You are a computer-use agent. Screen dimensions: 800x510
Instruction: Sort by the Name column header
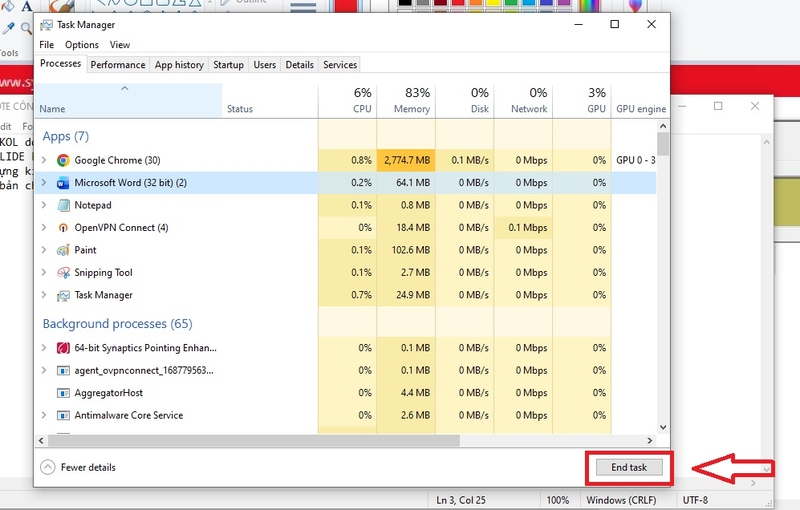tap(129, 101)
